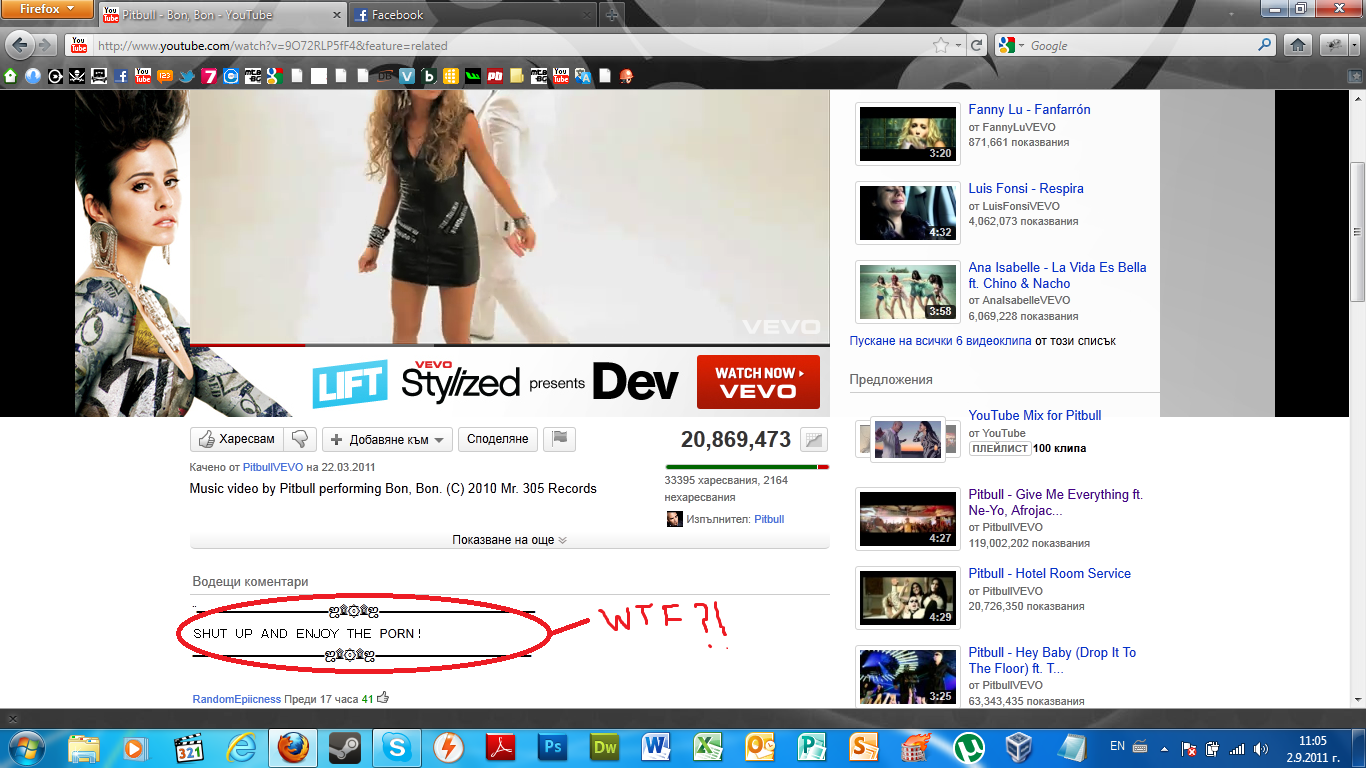Viewport: 1366px width, 768px height.
Task: Expand description with Показване на още
Action: point(510,540)
